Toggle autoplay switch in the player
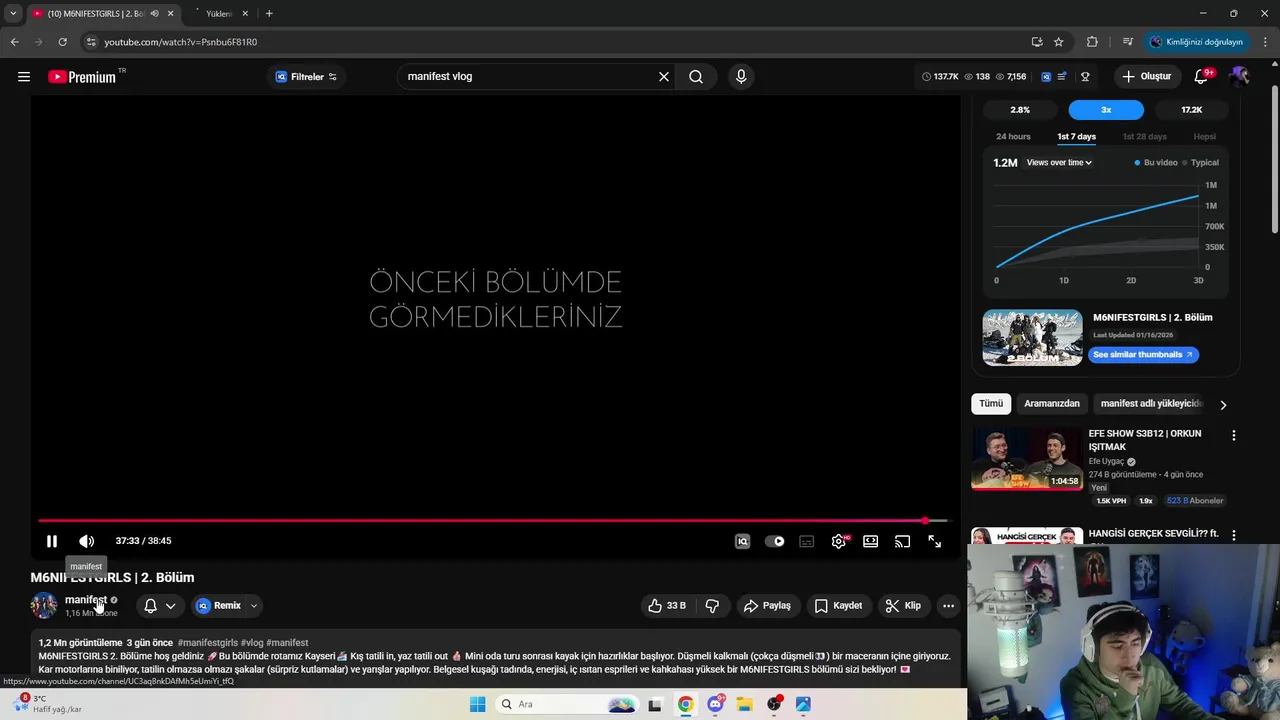 pyautogui.click(x=775, y=541)
